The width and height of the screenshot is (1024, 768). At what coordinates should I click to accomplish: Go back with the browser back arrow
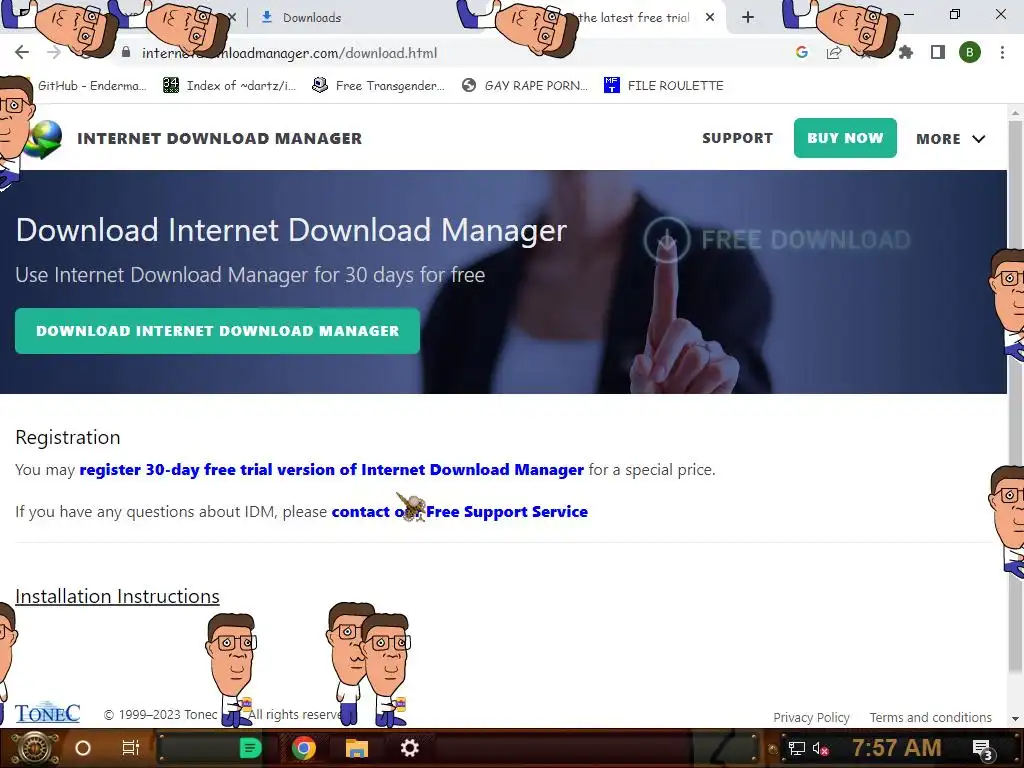(x=22, y=53)
